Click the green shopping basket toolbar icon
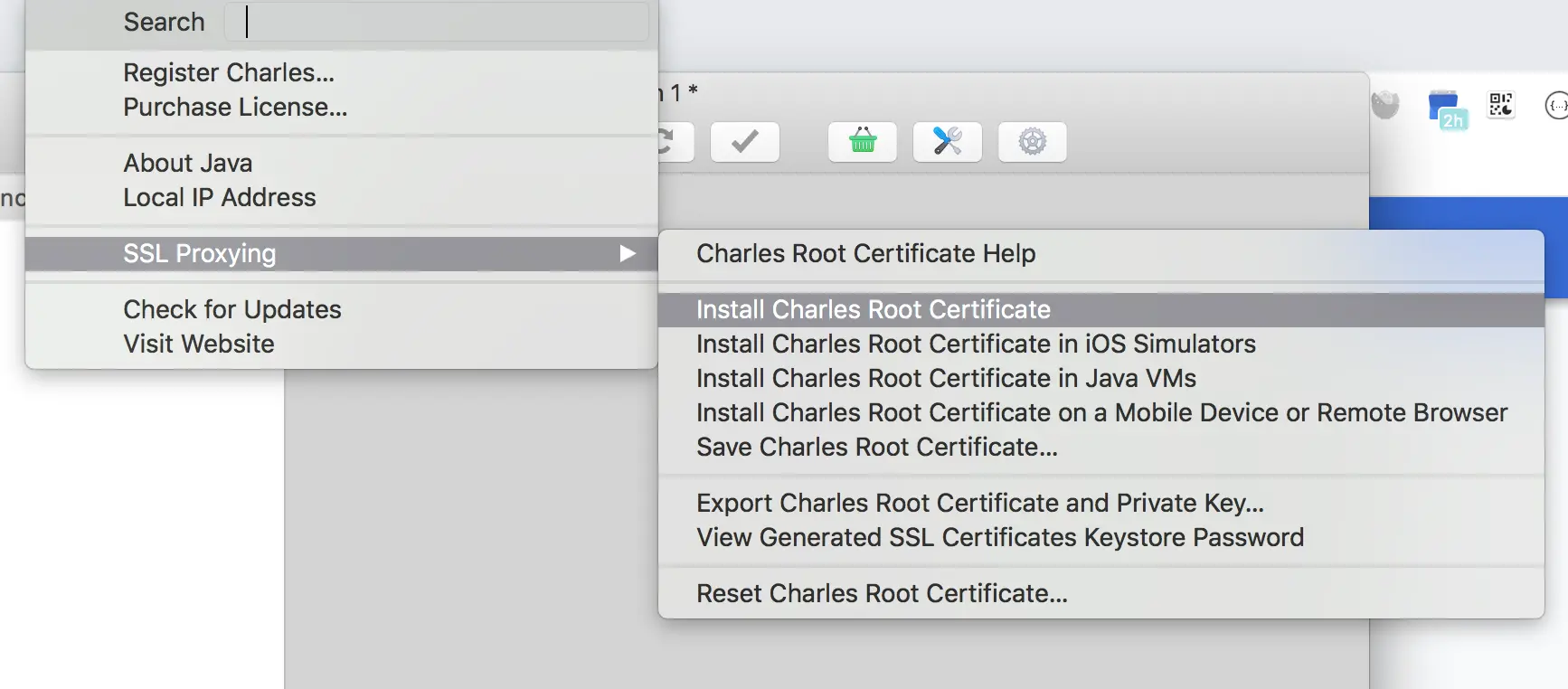This screenshot has height=689, width=1568. coord(863,142)
